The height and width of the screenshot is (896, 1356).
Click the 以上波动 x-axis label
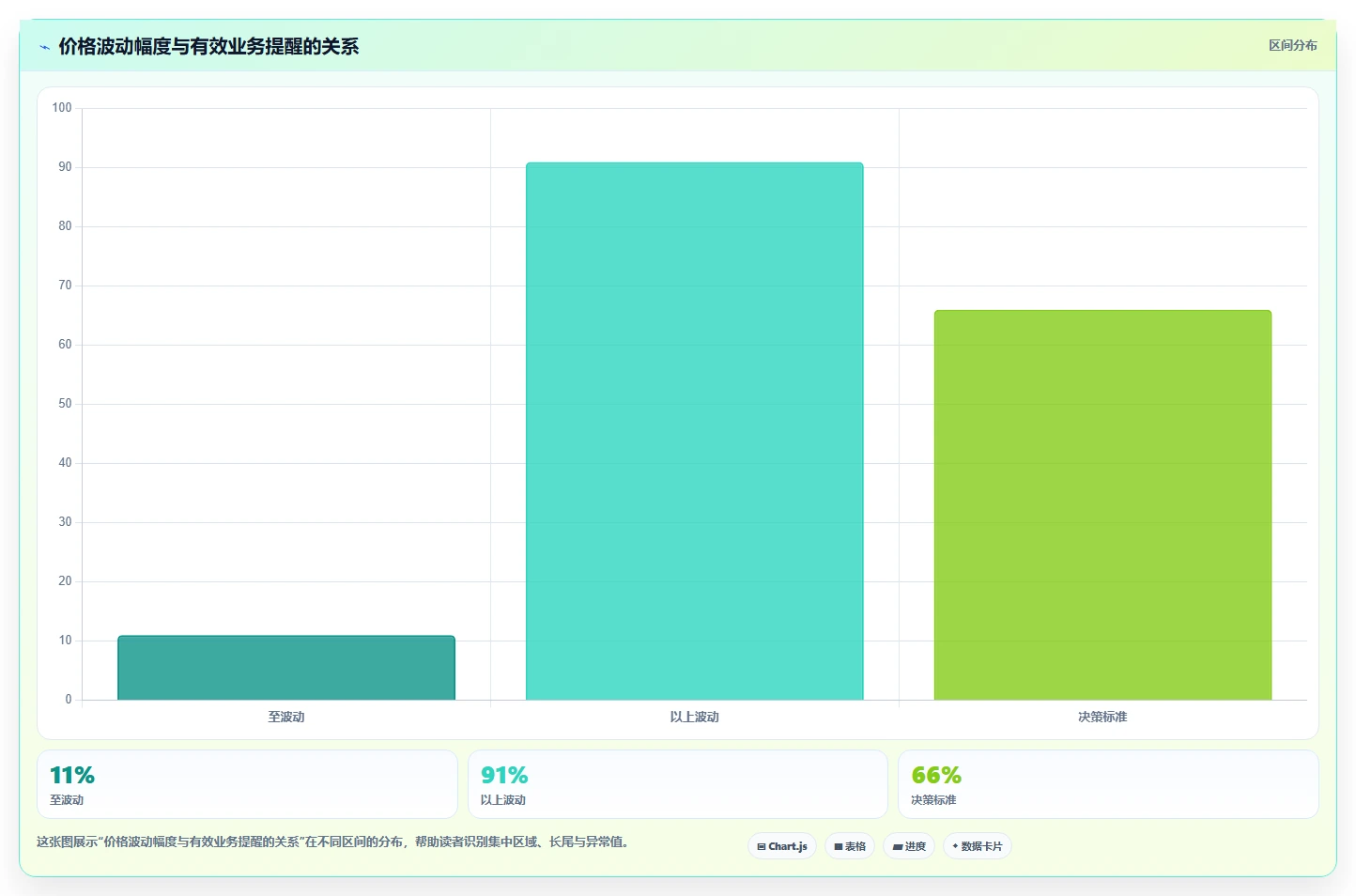(694, 717)
